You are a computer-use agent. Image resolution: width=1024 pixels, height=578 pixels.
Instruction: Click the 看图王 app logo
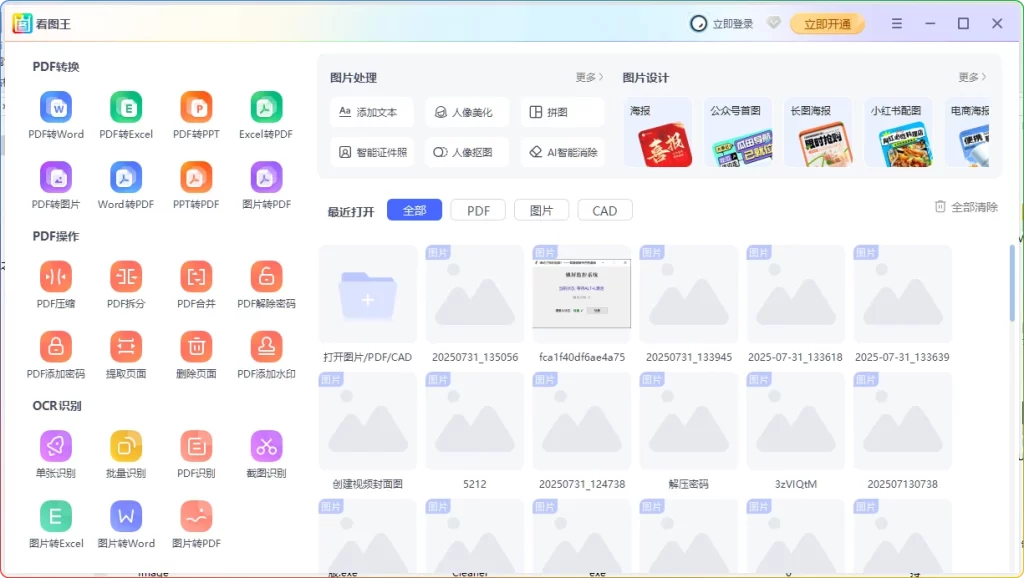point(22,24)
